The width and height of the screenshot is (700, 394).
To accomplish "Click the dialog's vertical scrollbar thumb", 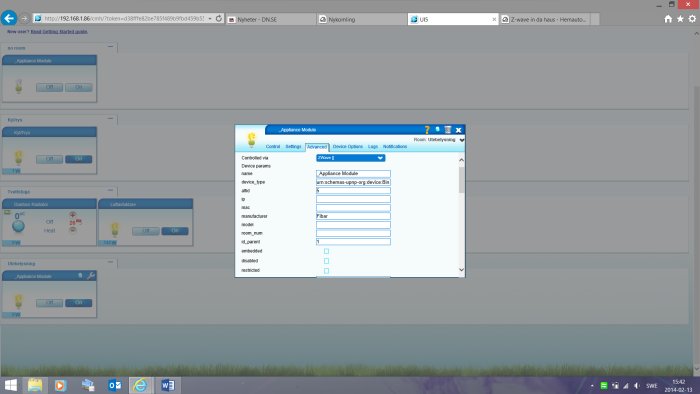I will point(461,180).
